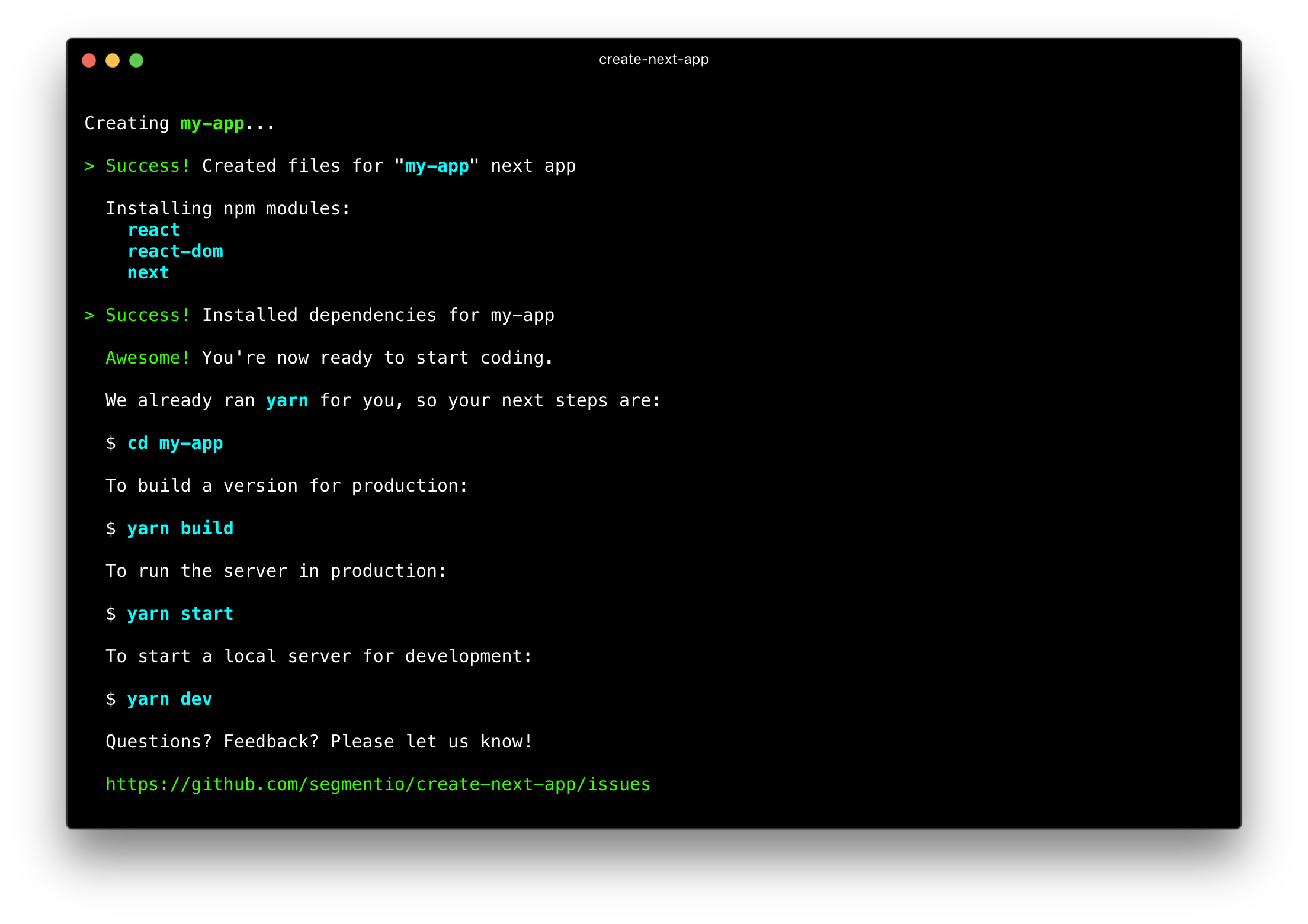
Task: Click the cyan 'yarn' word in sentence
Action: (287, 400)
